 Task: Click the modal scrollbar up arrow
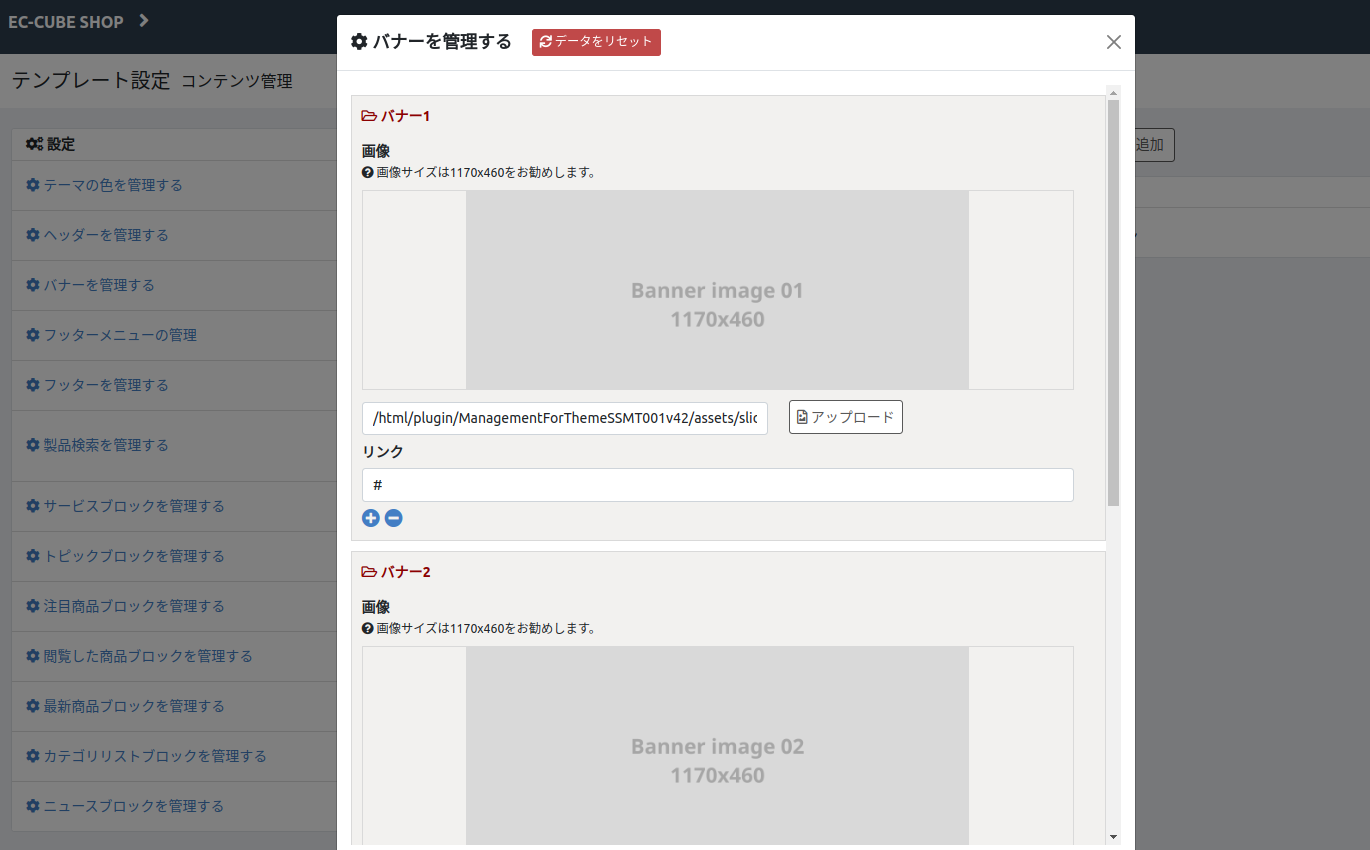[x=1113, y=93]
